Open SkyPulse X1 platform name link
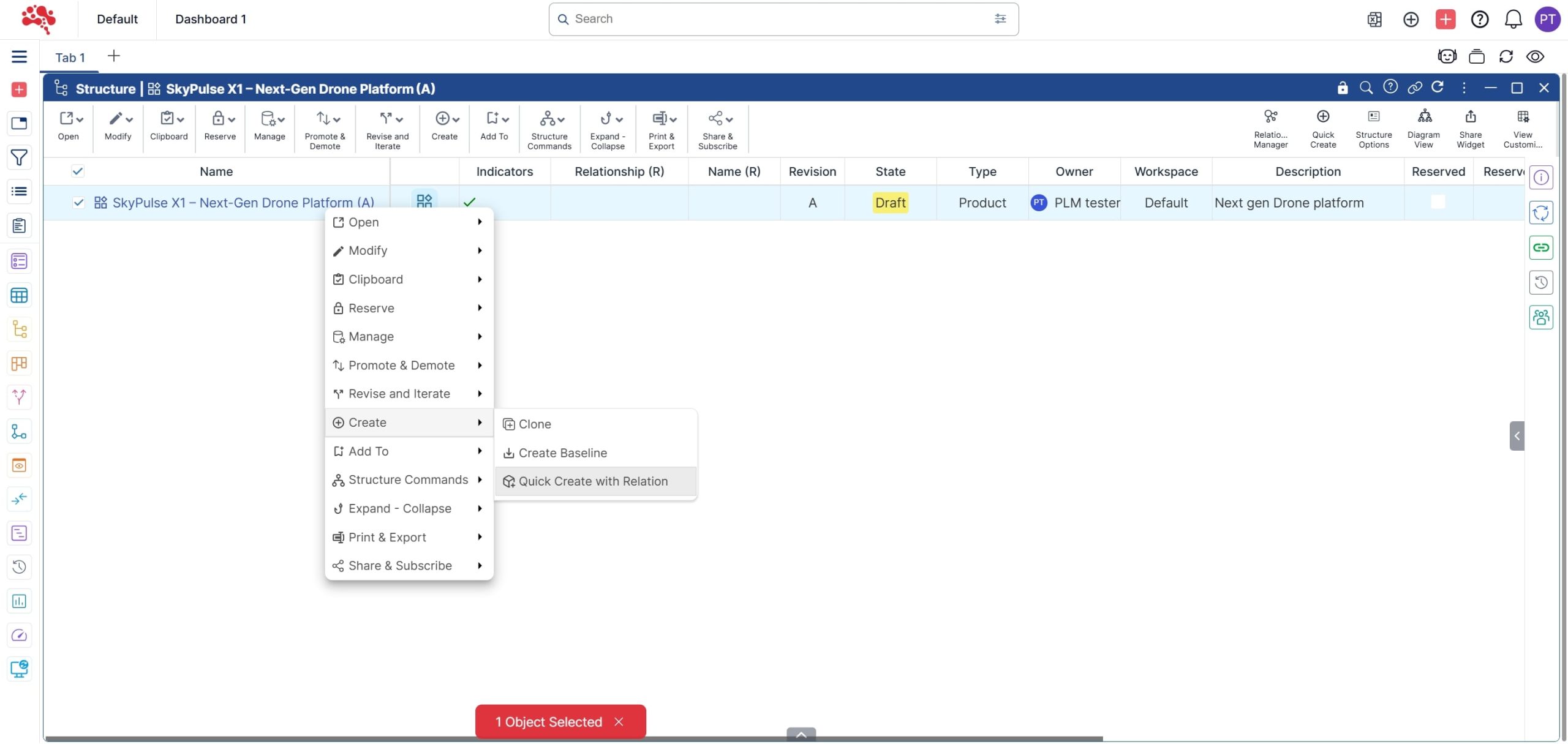Image resolution: width=1568 pixels, height=744 pixels. 243,203
